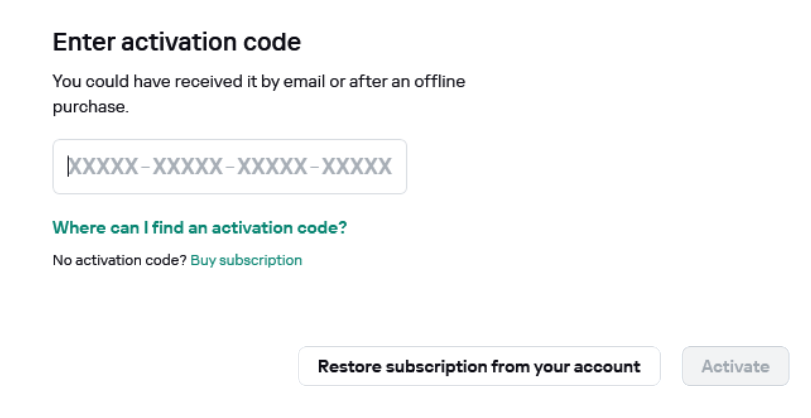
Task: Open 'Where can I find an activation code?' link
Action: click(x=199, y=228)
